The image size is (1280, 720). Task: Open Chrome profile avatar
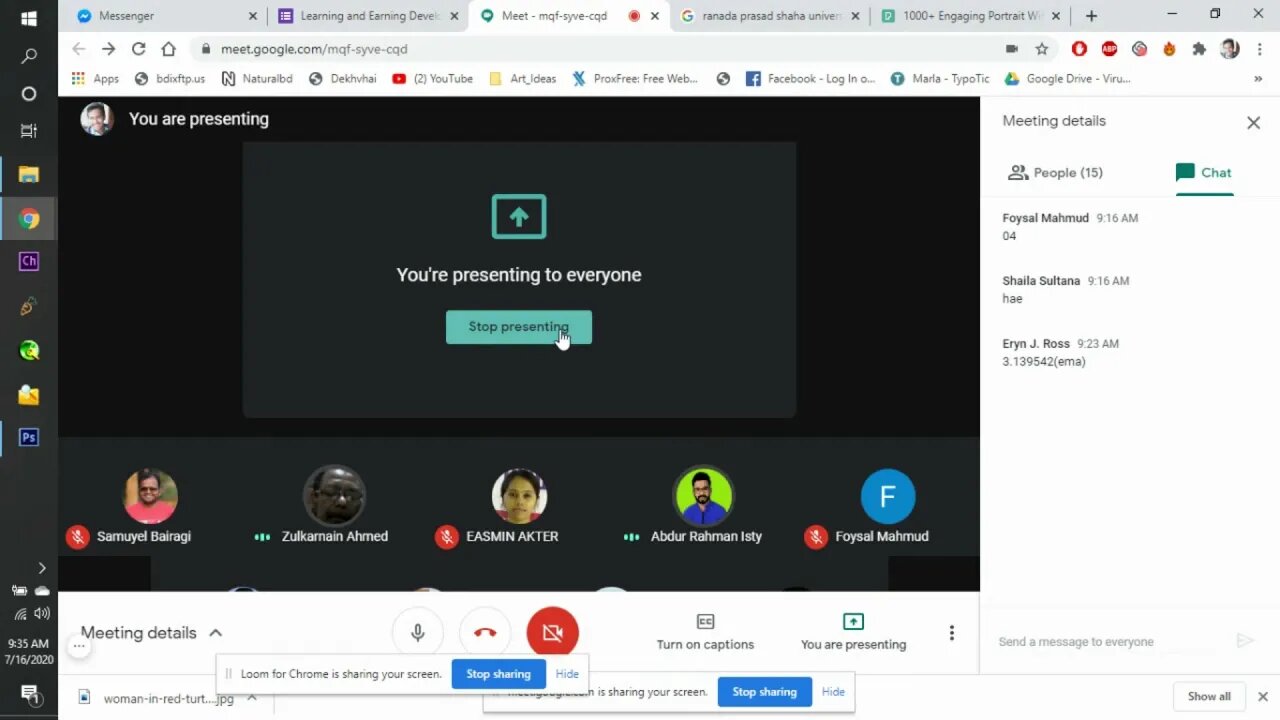(x=1230, y=49)
